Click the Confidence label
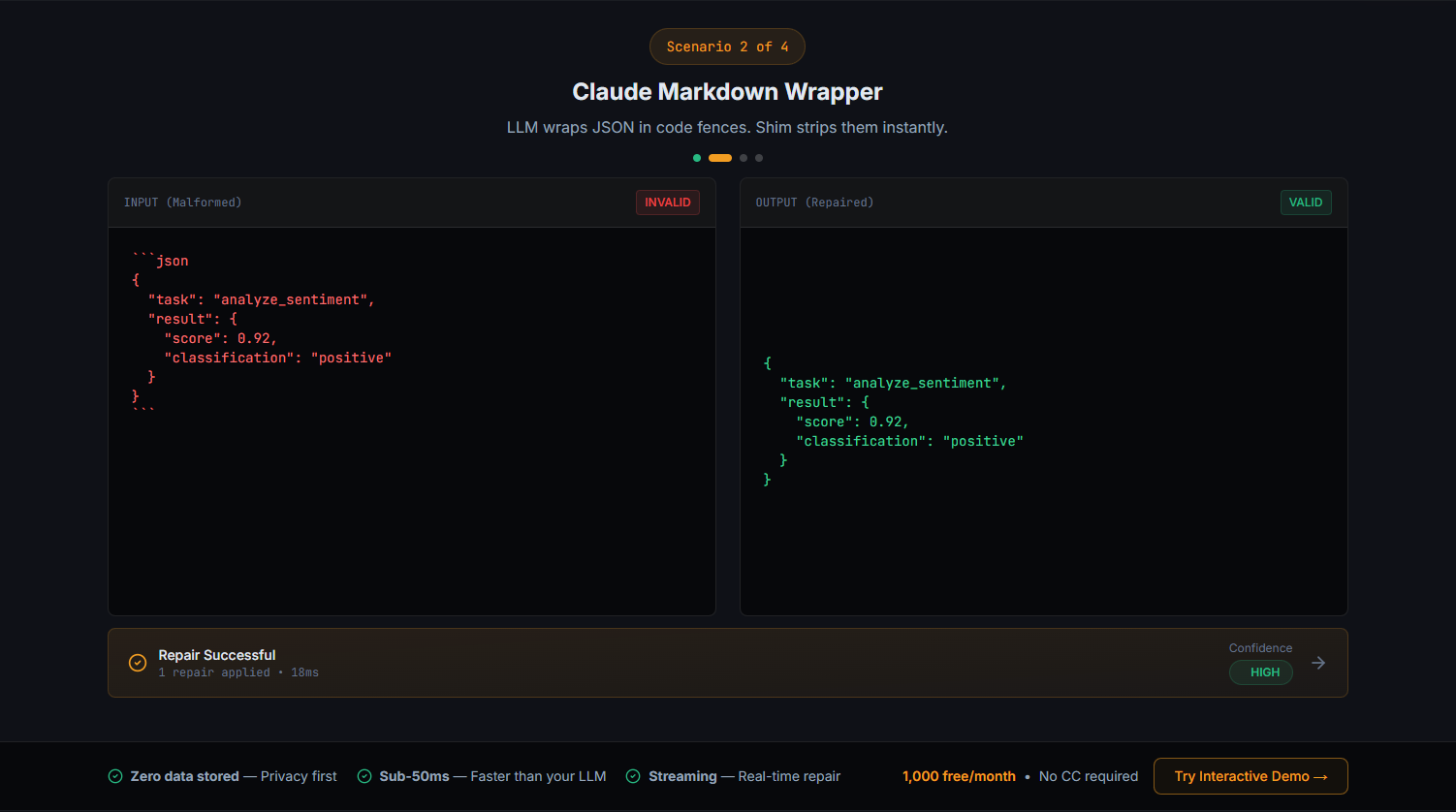This screenshot has height=812, width=1456. click(x=1260, y=648)
